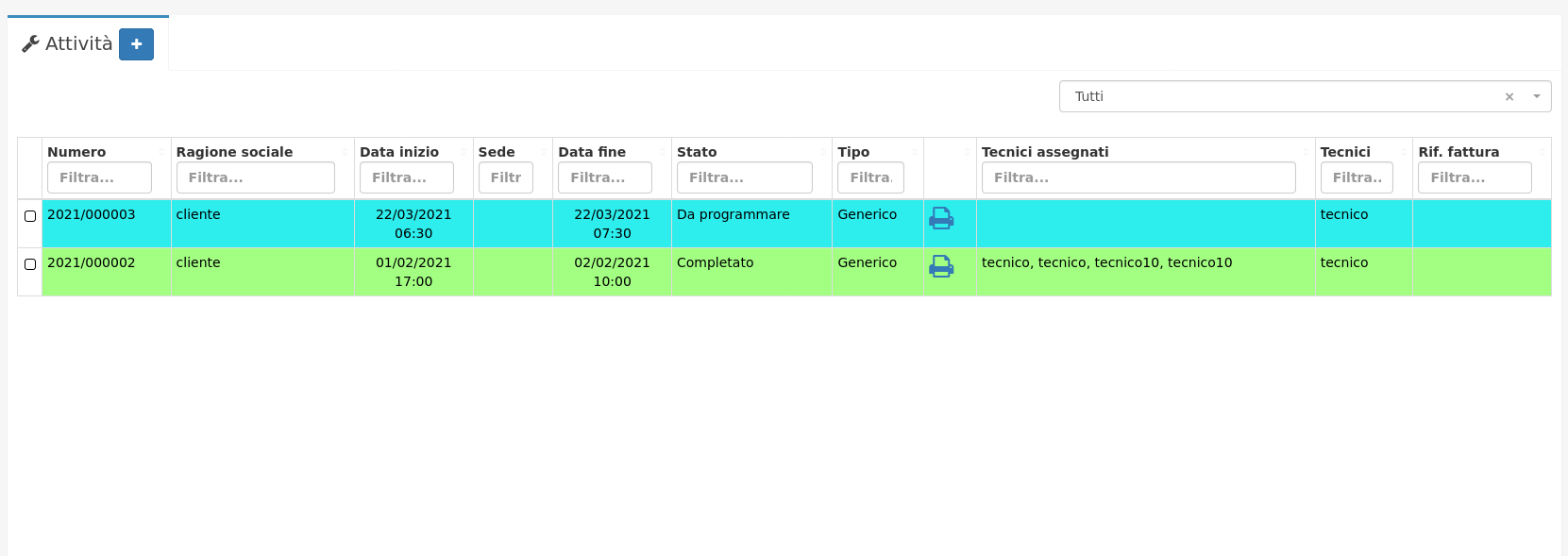Print activity 2021/000003 with printer icon

tap(941, 218)
